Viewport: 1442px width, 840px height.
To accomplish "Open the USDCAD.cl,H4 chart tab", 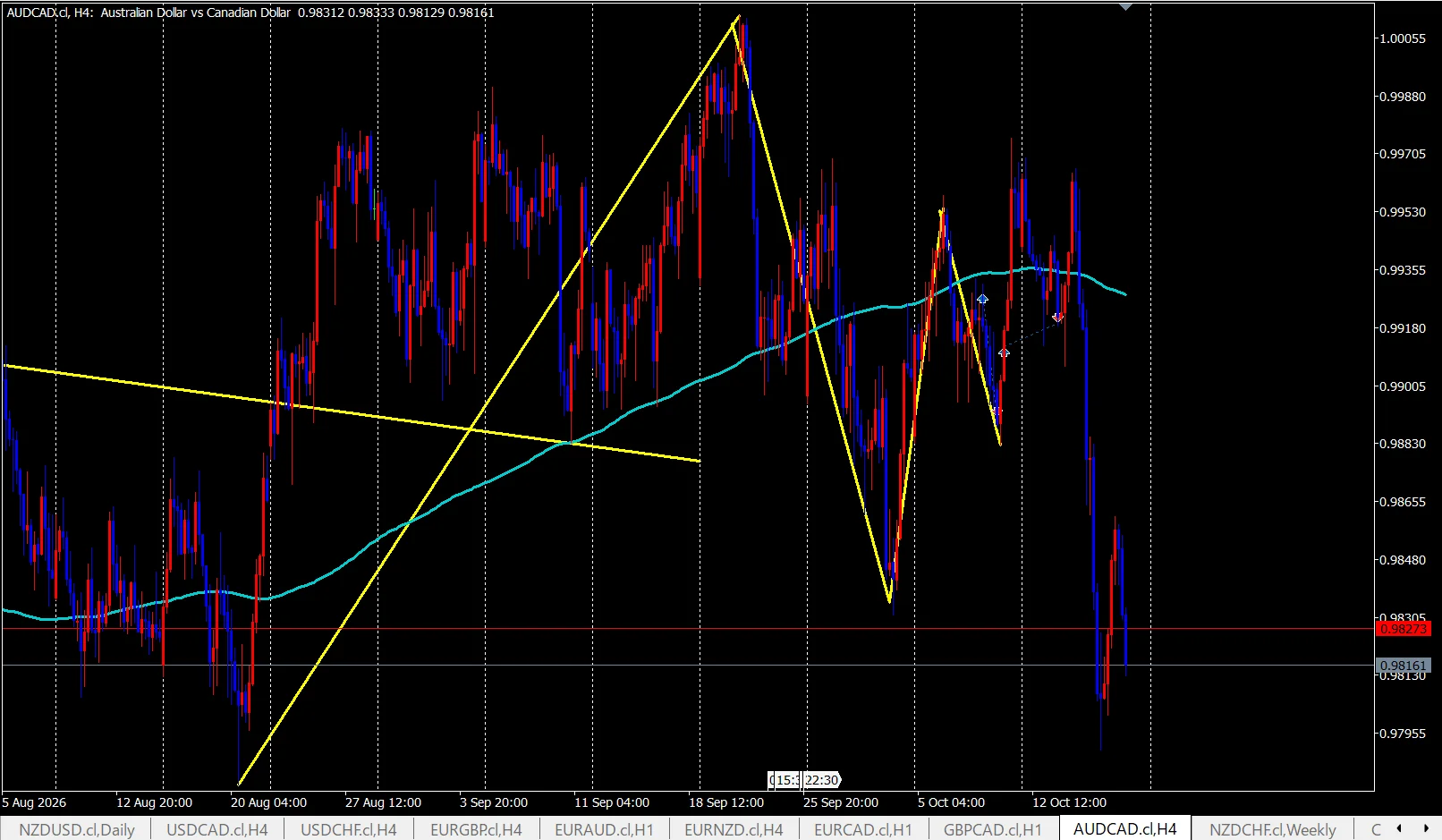I will pyautogui.click(x=217, y=829).
